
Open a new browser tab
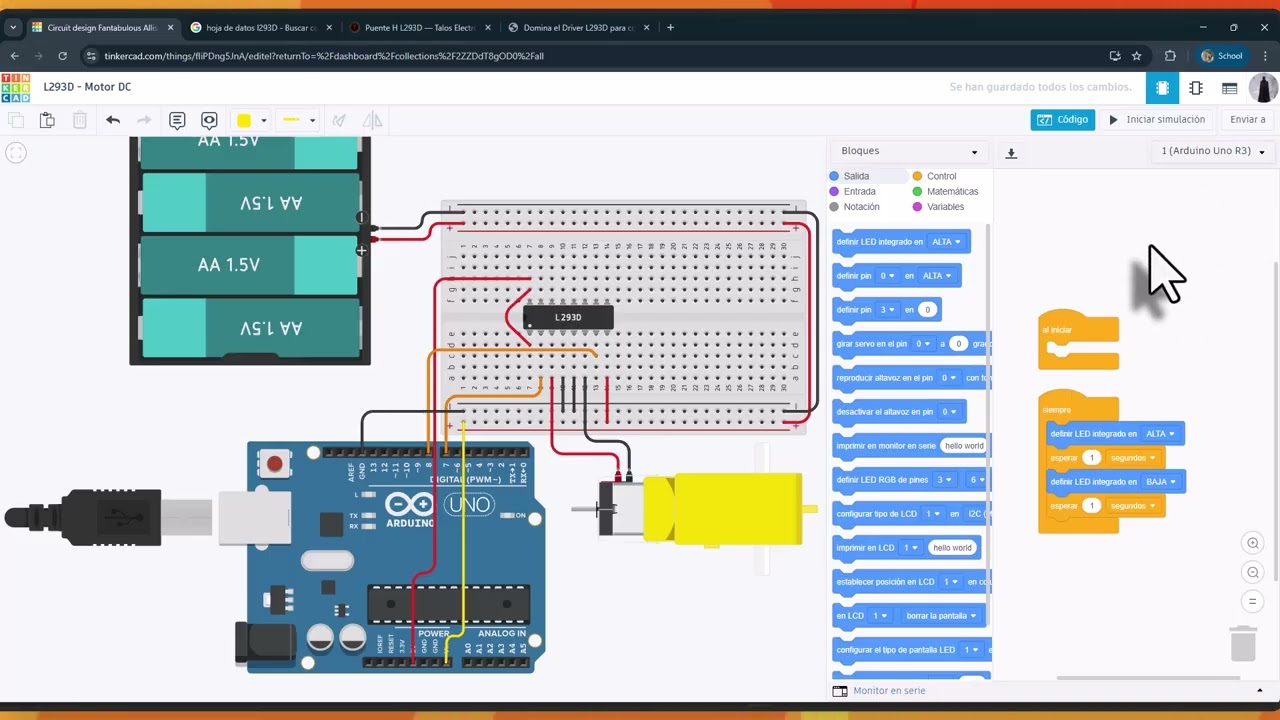[x=670, y=28]
